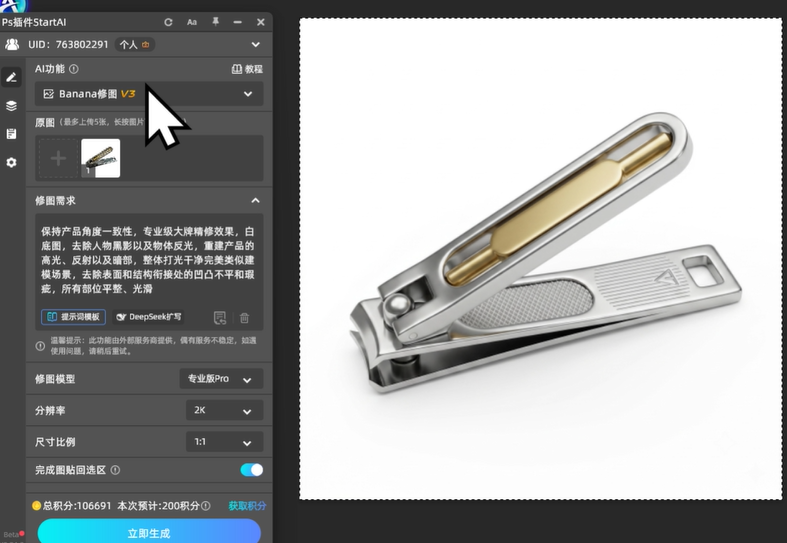Open the settings gear in sidebar
This screenshot has width=787, height=543.
pyautogui.click(x=11, y=162)
